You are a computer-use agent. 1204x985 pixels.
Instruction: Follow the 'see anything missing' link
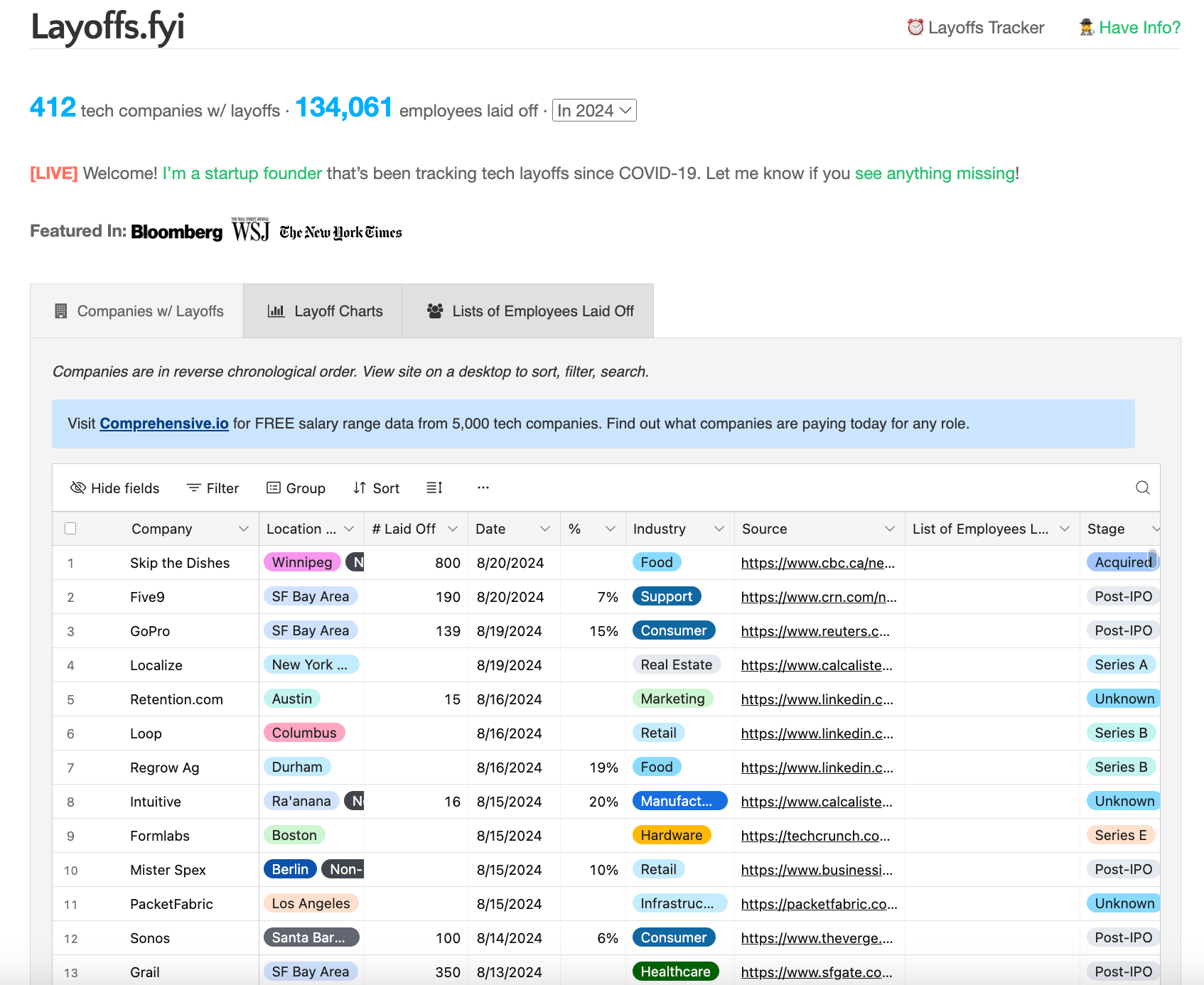click(935, 173)
